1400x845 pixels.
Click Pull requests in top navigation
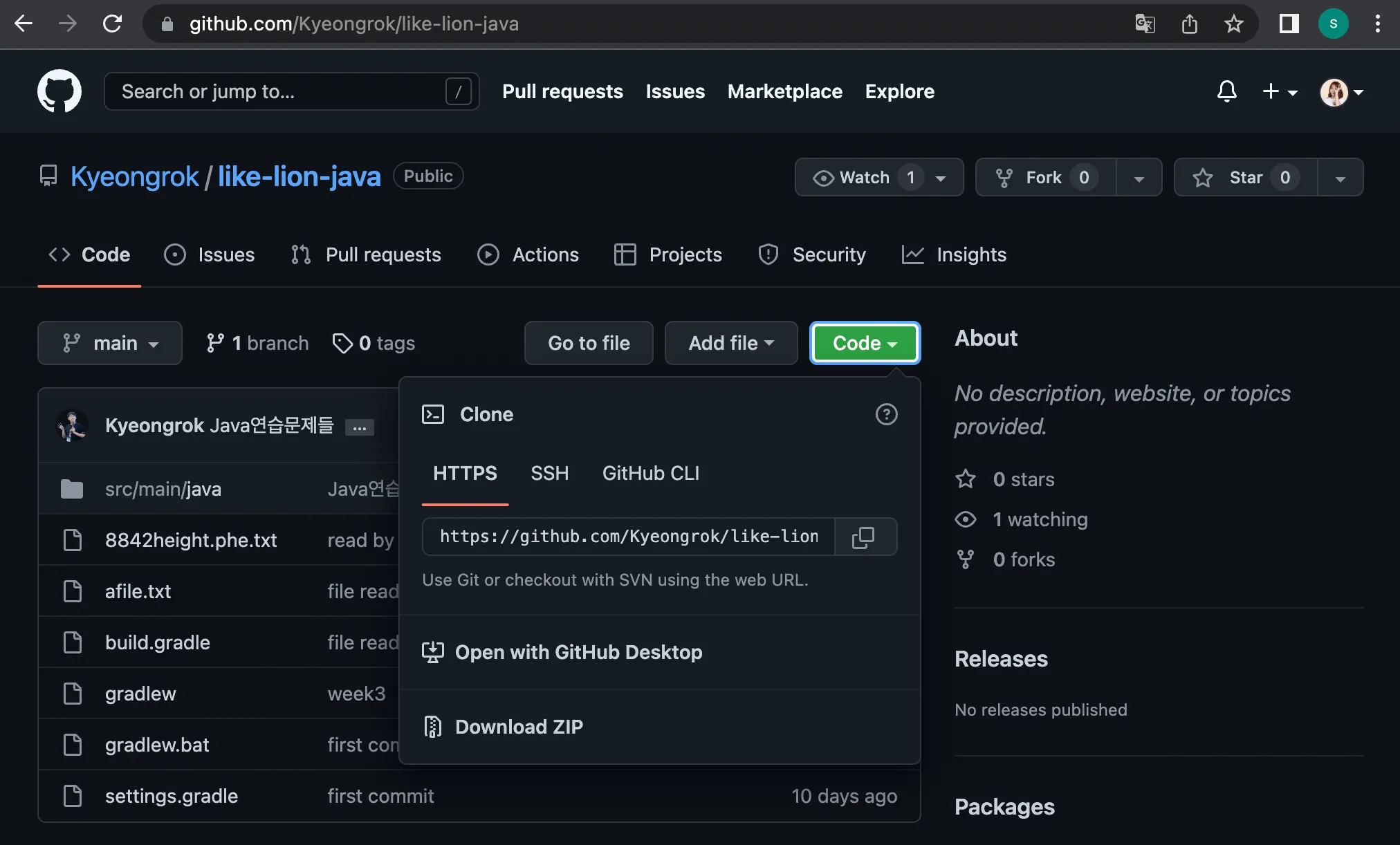(x=562, y=91)
